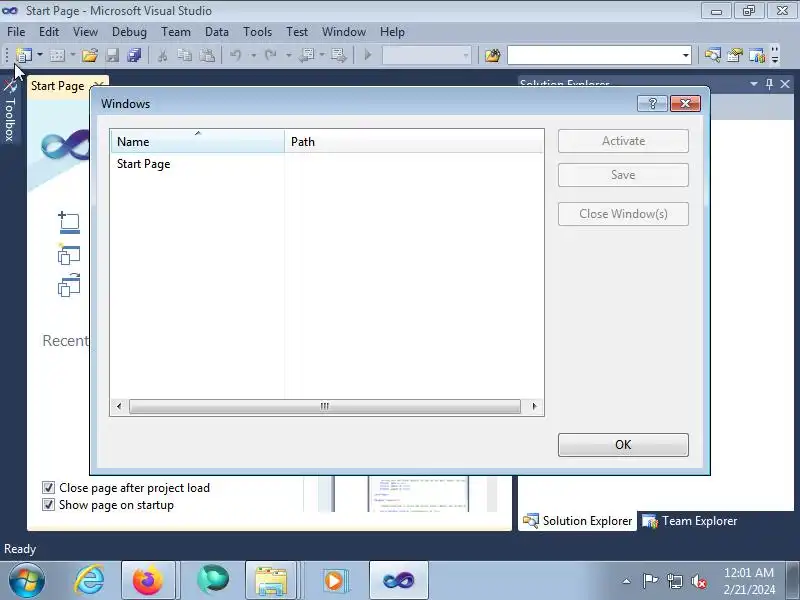The image size is (800, 600).
Task: Open the Data menu
Action: click(x=217, y=32)
